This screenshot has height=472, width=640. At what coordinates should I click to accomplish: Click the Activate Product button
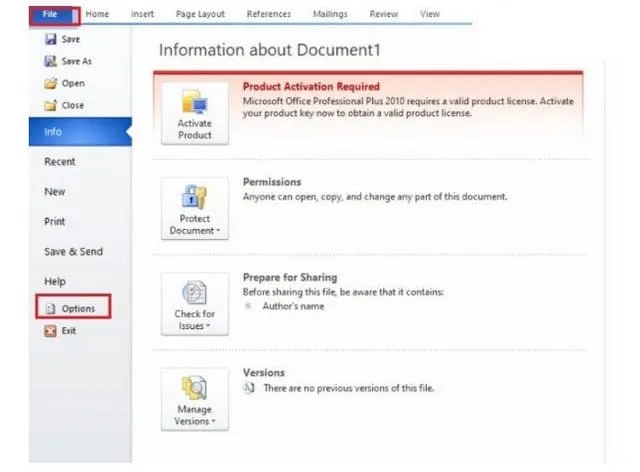tap(195, 113)
